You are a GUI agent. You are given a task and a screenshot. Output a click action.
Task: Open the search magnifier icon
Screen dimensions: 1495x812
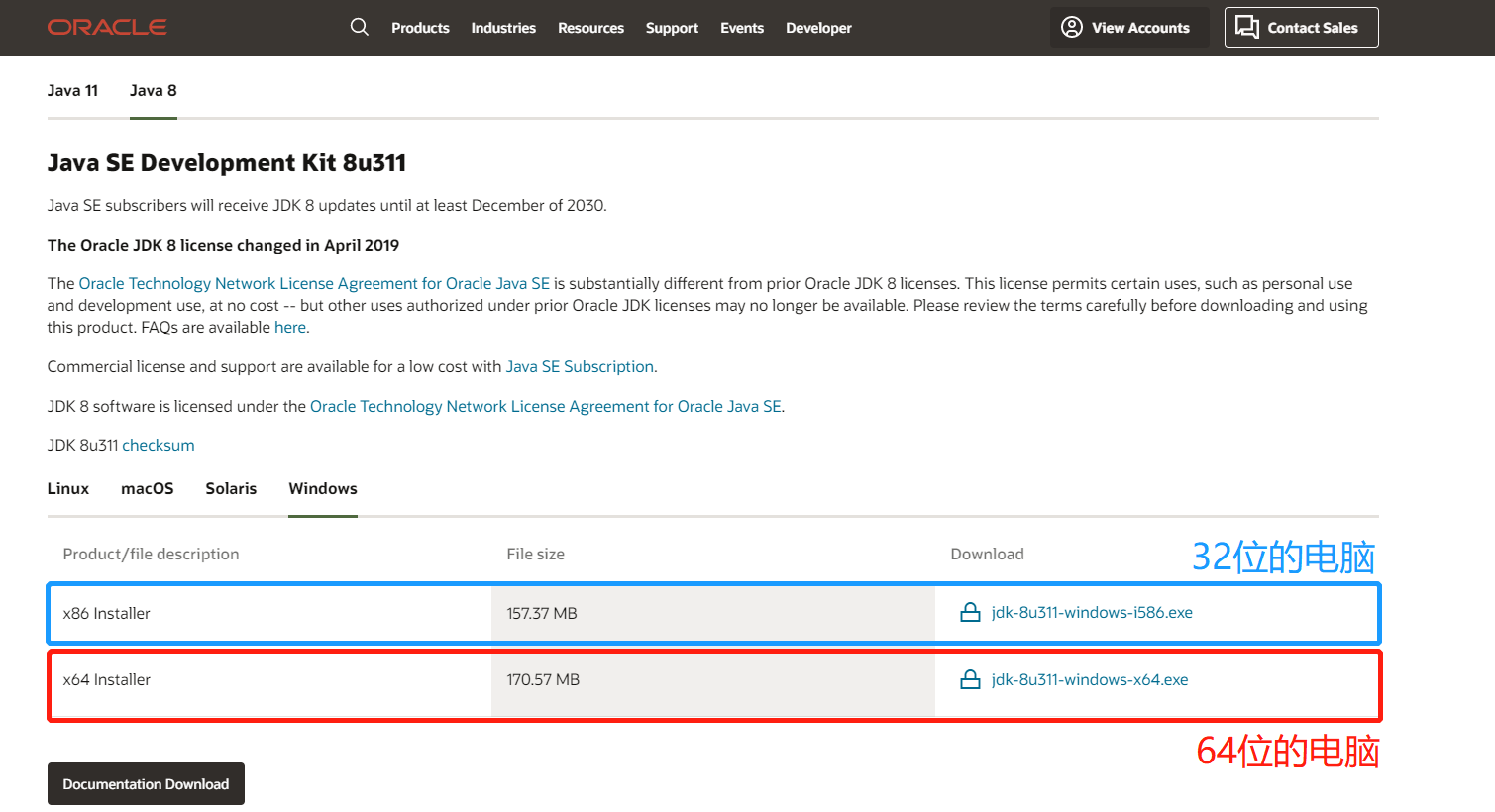[360, 27]
